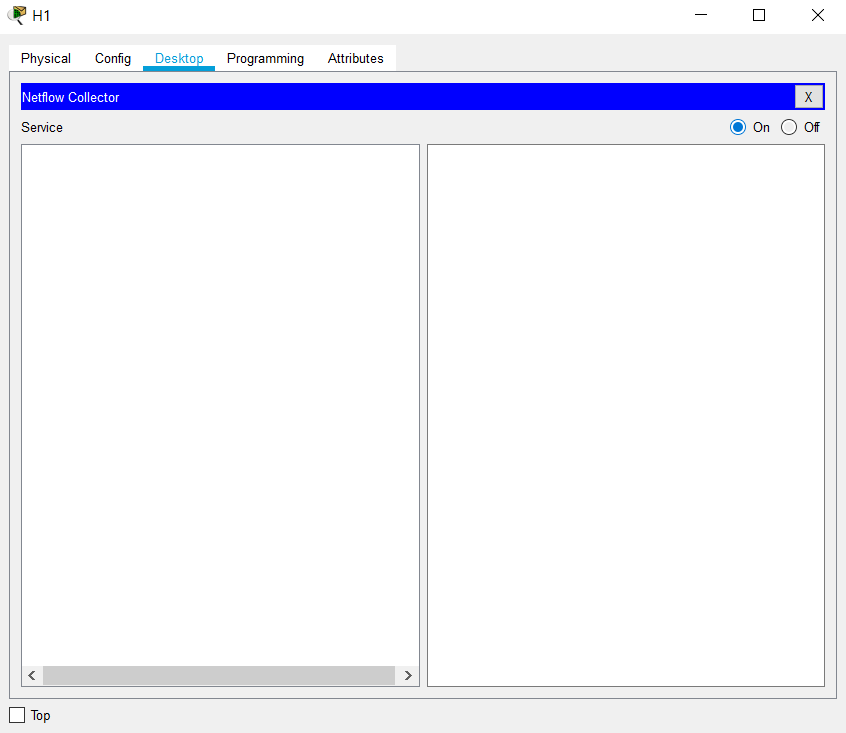
Task: Switch to the Physical tab
Action: click(x=46, y=59)
